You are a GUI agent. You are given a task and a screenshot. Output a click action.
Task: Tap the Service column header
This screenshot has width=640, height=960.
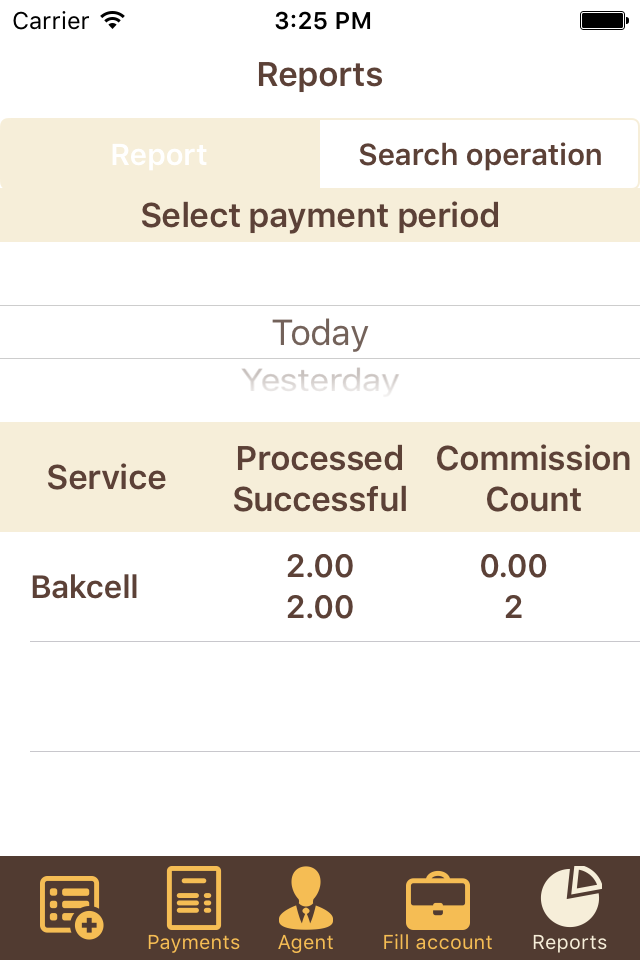[106, 477]
